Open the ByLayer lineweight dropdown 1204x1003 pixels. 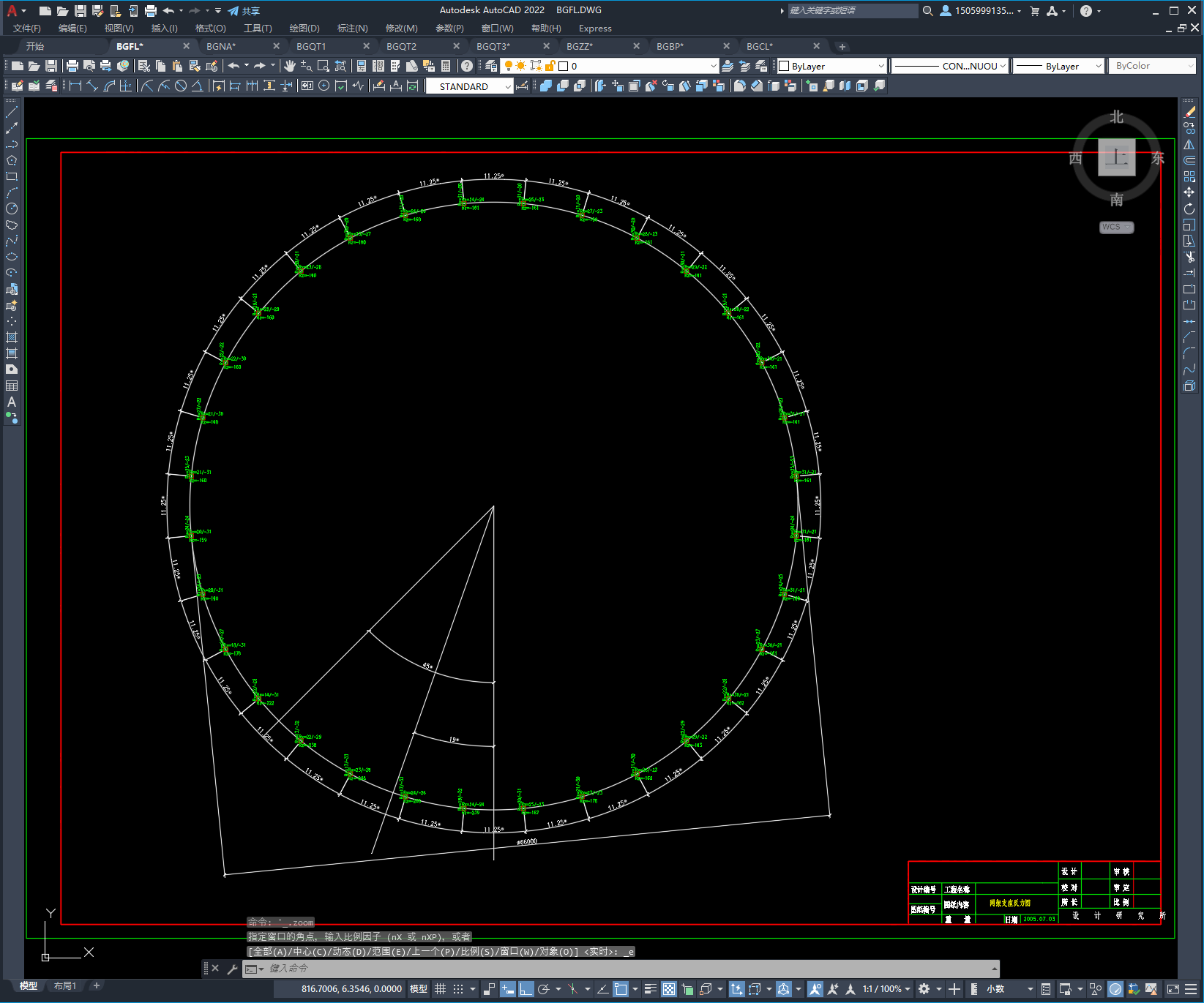(1058, 66)
